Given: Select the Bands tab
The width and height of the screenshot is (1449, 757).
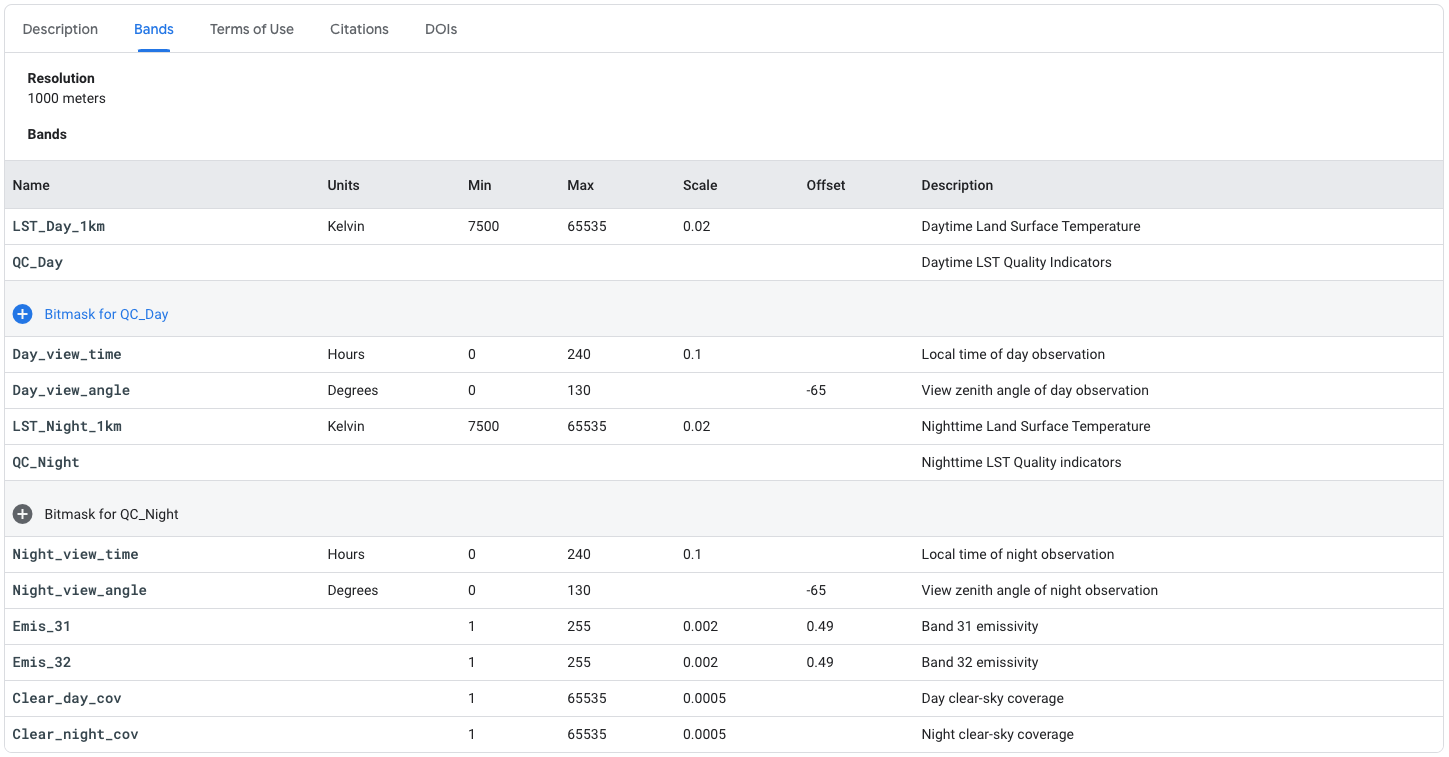Looking at the screenshot, I should tap(154, 29).
